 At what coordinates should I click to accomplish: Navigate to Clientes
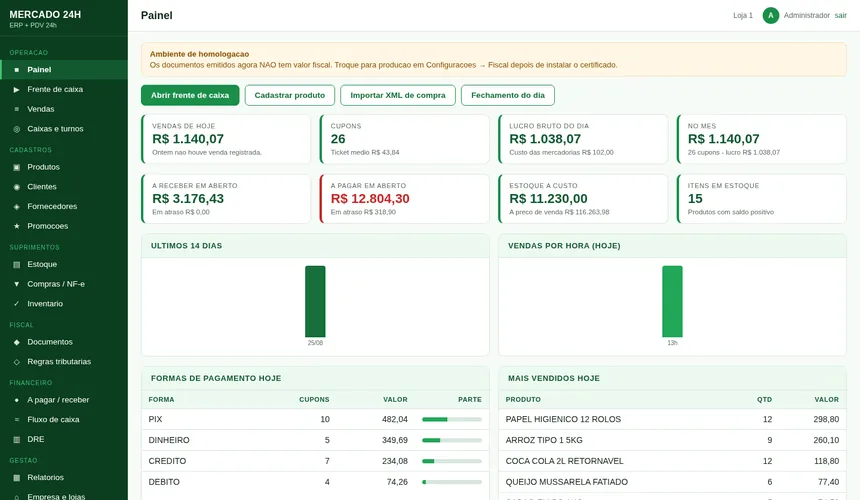[64, 187]
